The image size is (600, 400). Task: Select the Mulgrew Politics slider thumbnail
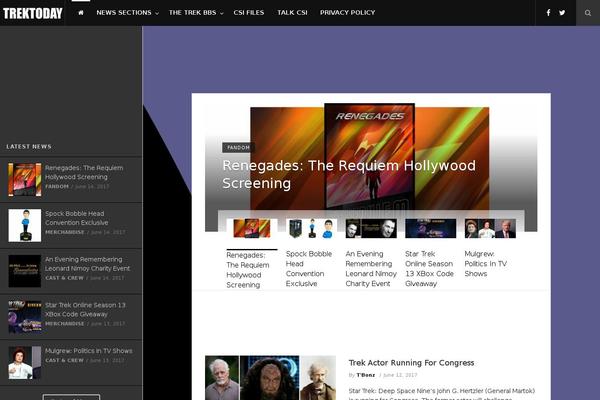pyautogui.click(x=490, y=228)
